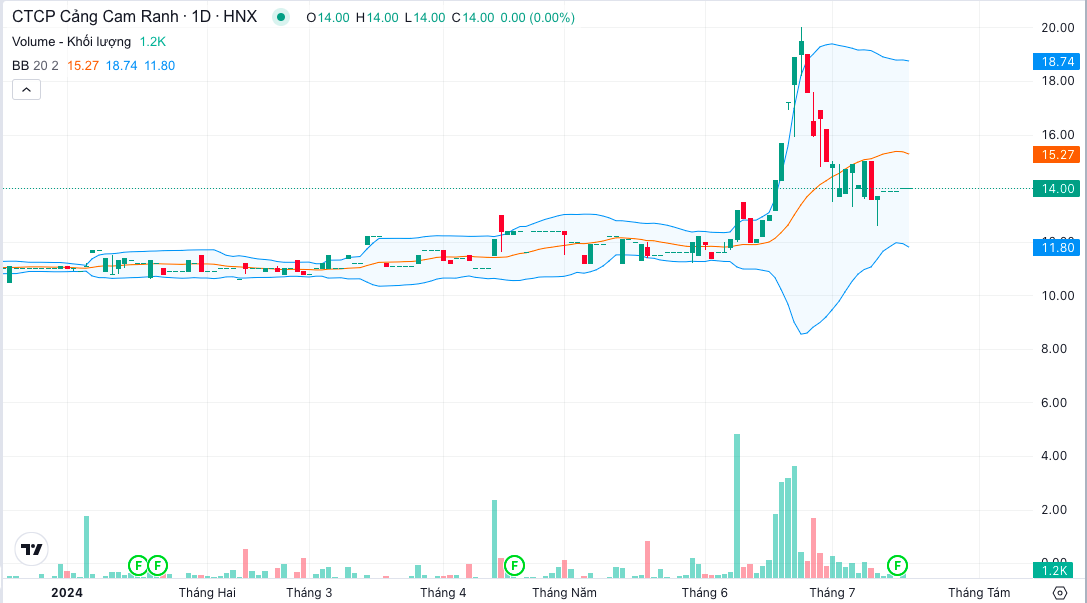1087x603 pixels.
Task: Click the close value C14.00
Action: pyautogui.click(x=473, y=17)
